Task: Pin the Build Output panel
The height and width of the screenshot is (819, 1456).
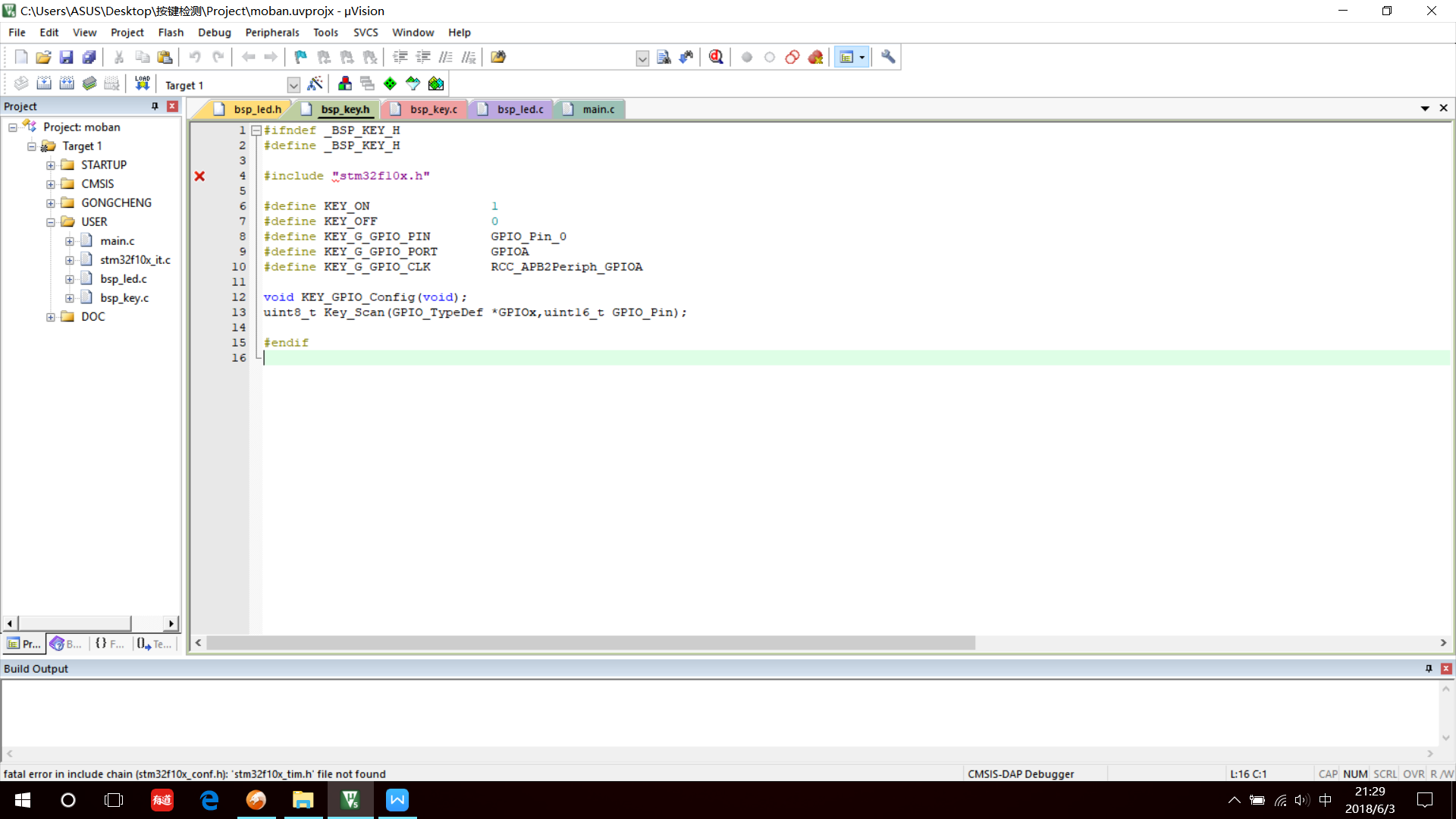Action: pos(1429,668)
